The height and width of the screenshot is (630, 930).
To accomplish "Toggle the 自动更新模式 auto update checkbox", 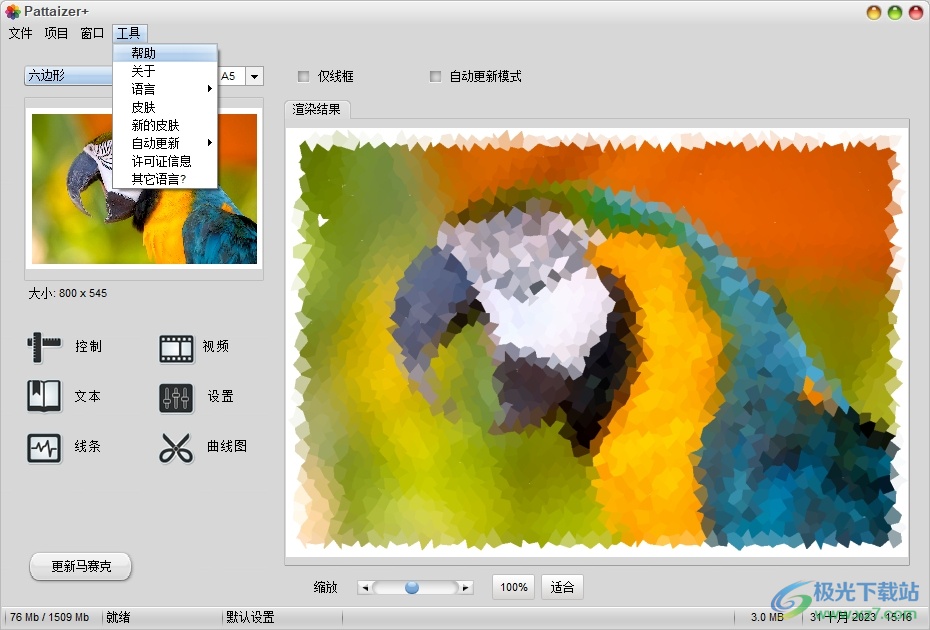I will (x=435, y=77).
